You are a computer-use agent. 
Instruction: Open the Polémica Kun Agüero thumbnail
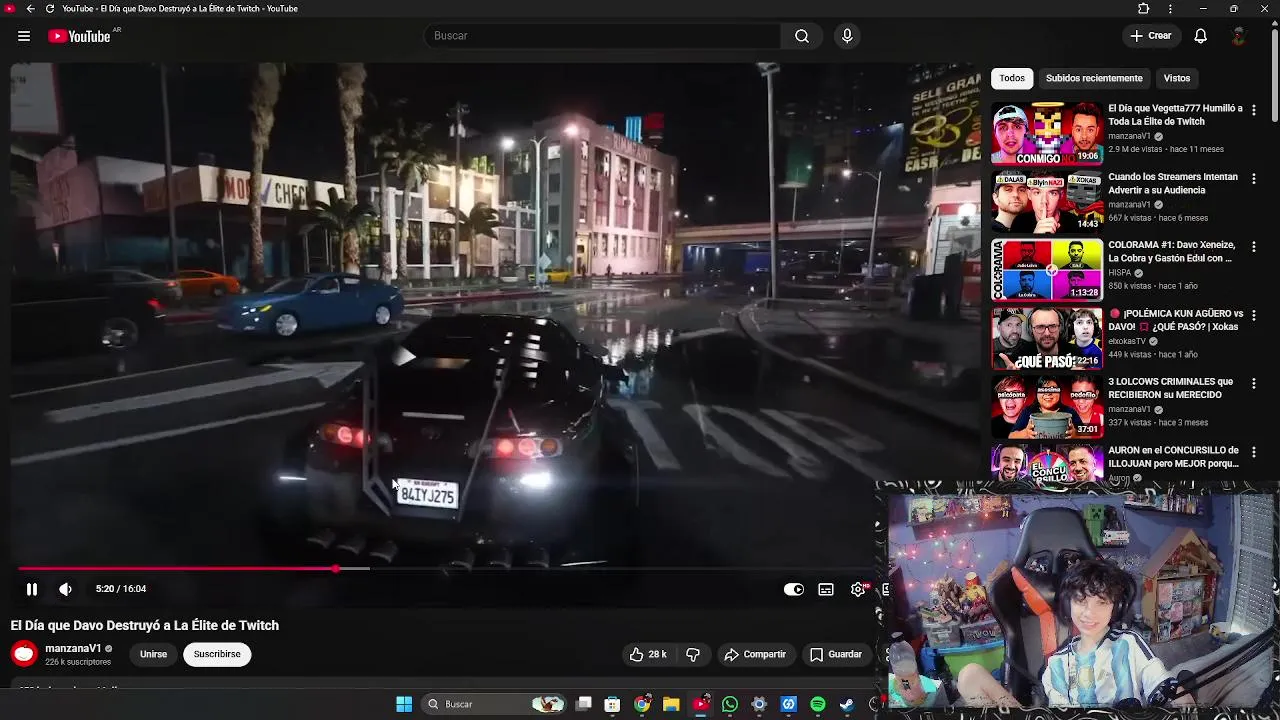1047,338
